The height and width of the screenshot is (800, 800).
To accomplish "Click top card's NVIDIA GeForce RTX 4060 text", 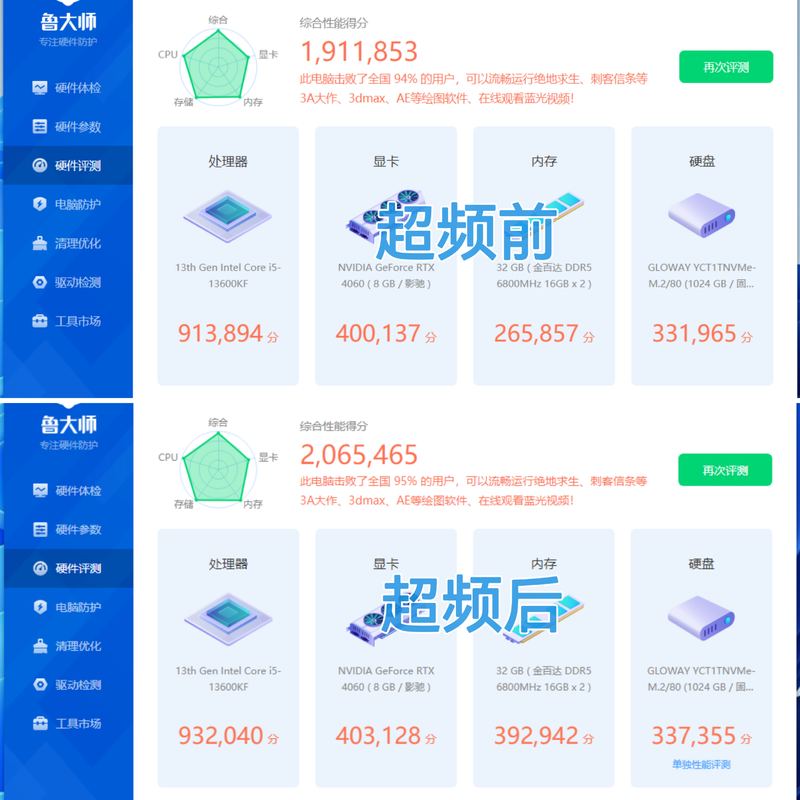I will click(386, 276).
